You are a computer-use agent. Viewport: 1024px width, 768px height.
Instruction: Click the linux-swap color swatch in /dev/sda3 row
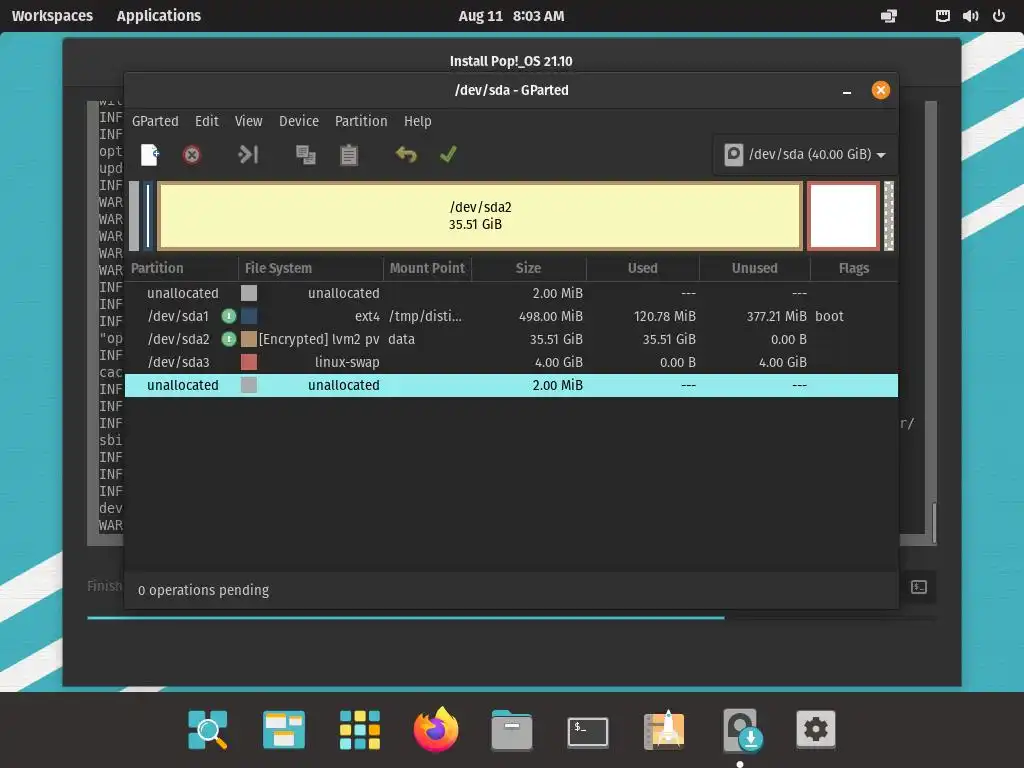(x=249, y=362)
